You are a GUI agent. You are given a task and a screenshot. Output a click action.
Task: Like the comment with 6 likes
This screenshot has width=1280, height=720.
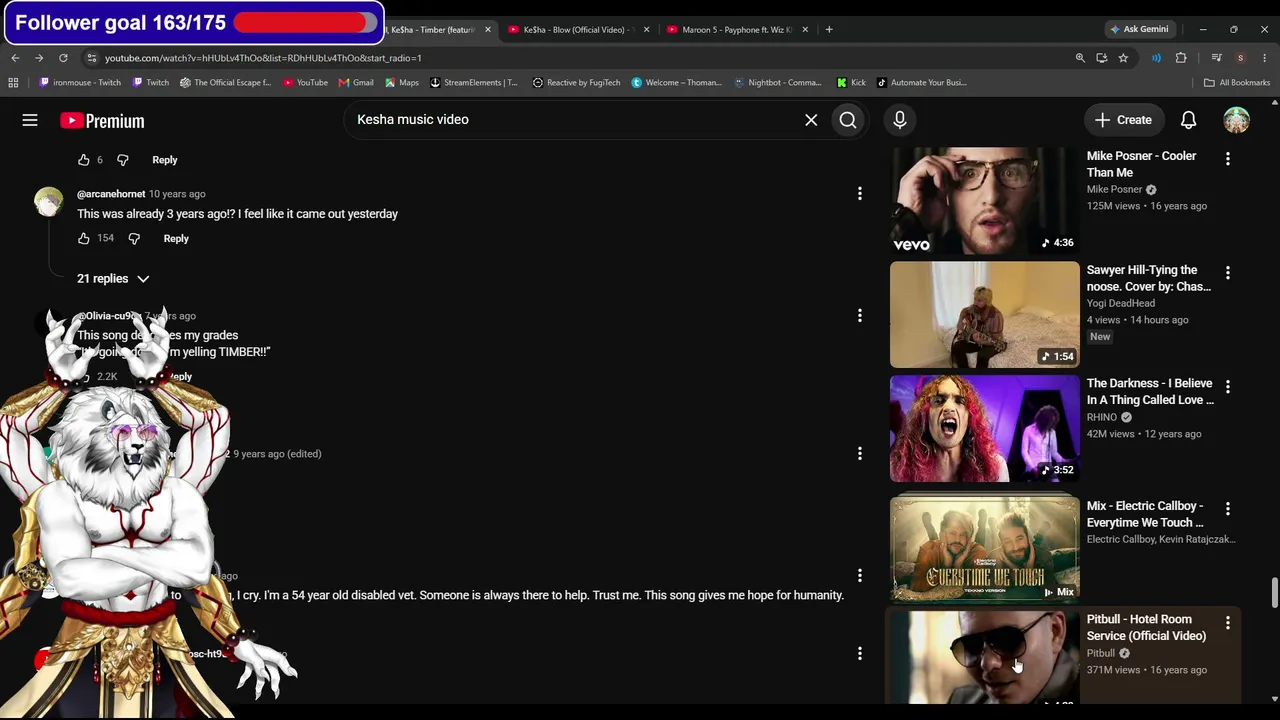click(x=84, y=160)
